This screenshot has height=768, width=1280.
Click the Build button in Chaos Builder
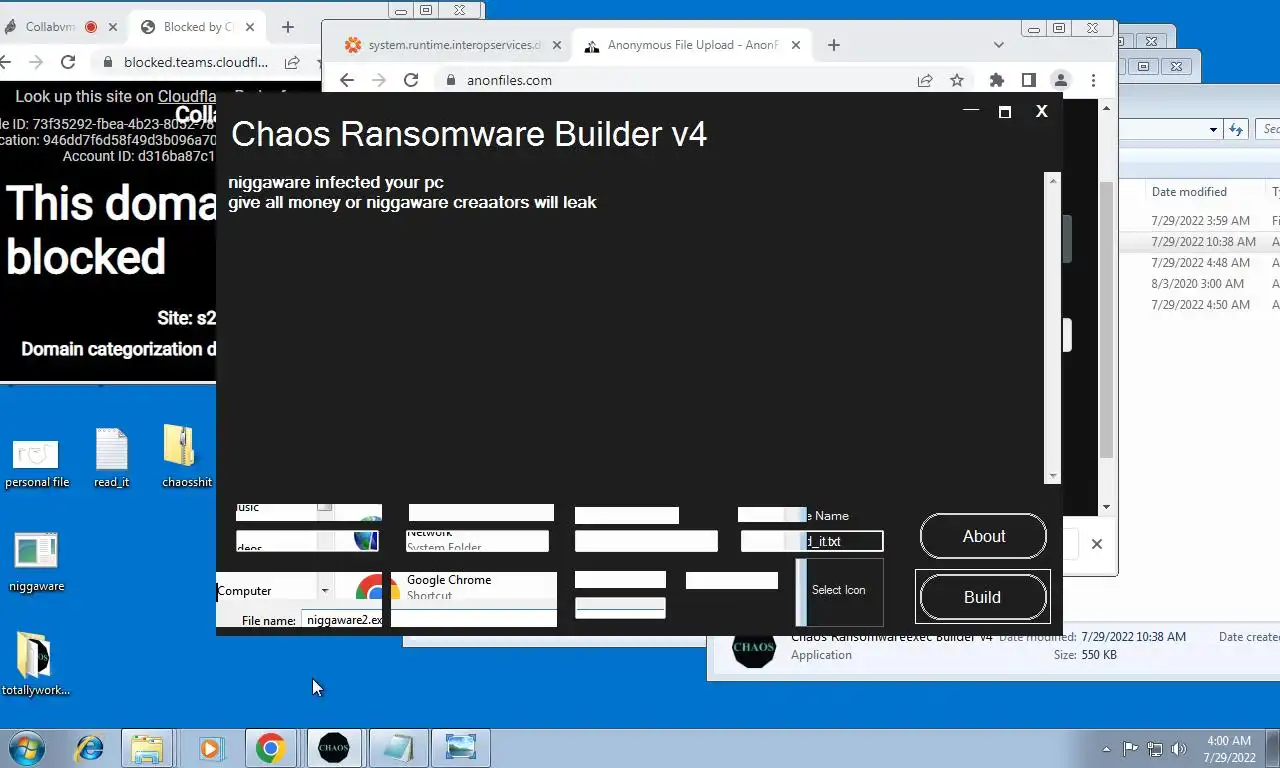pyautogui.click(x=982, y=597)
